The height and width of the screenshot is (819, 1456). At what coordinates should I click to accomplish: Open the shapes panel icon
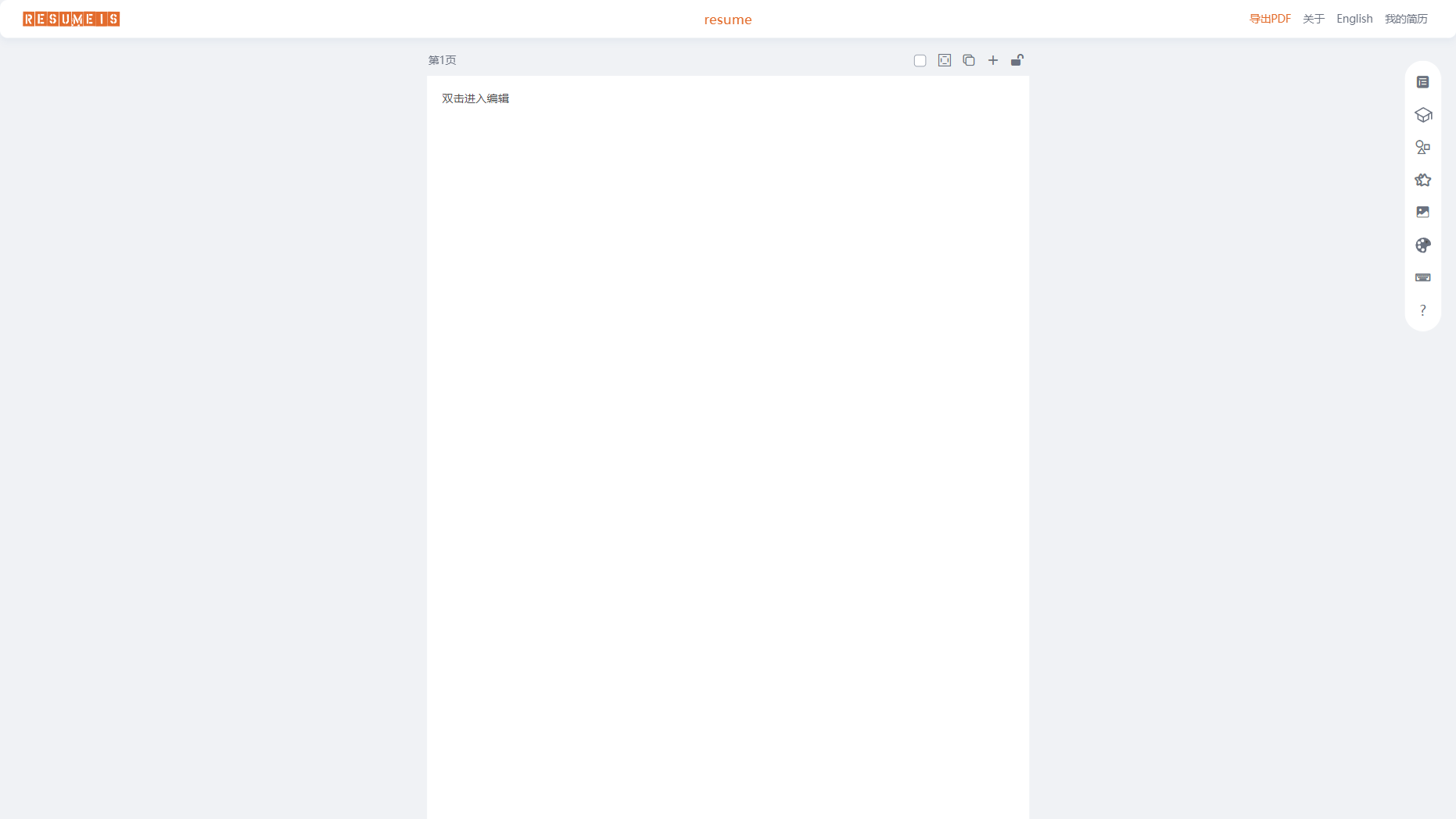(x=1422, y=148)
